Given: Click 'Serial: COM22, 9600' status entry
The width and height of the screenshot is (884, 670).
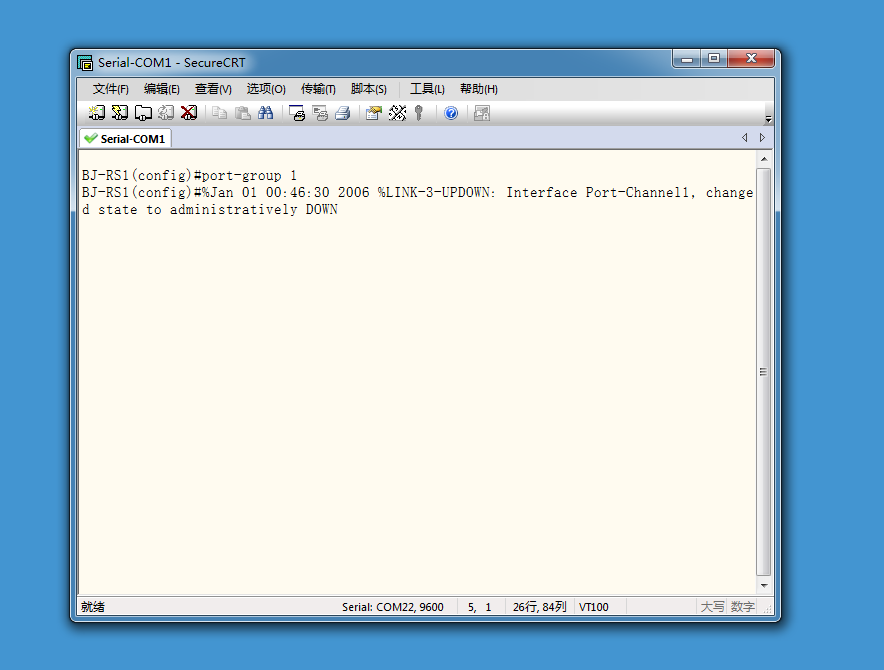Looking at the screenshot, I should pyautogui.click(x=392, y=607).
